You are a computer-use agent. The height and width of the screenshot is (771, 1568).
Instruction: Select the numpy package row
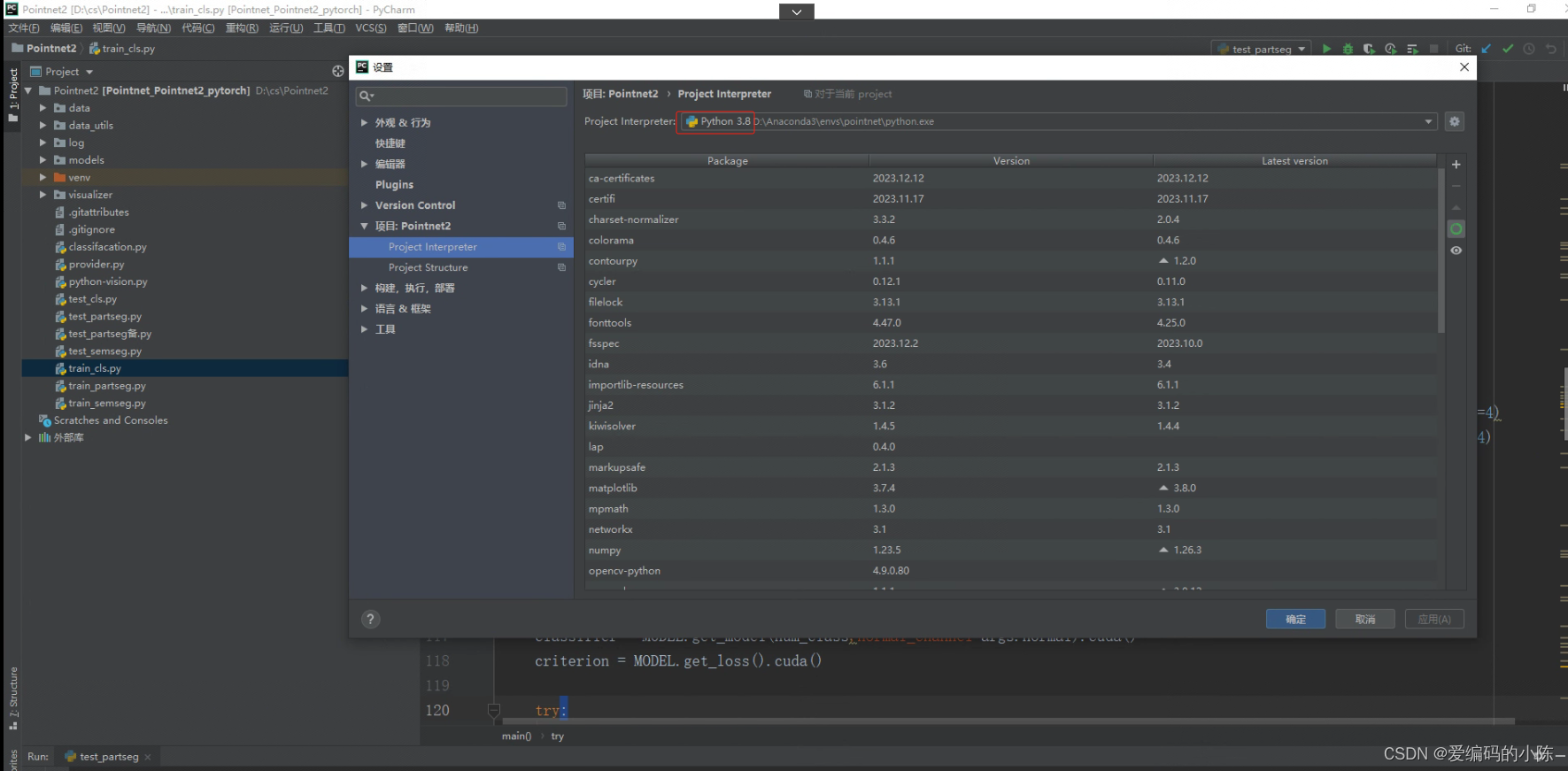coord(1011,551)
